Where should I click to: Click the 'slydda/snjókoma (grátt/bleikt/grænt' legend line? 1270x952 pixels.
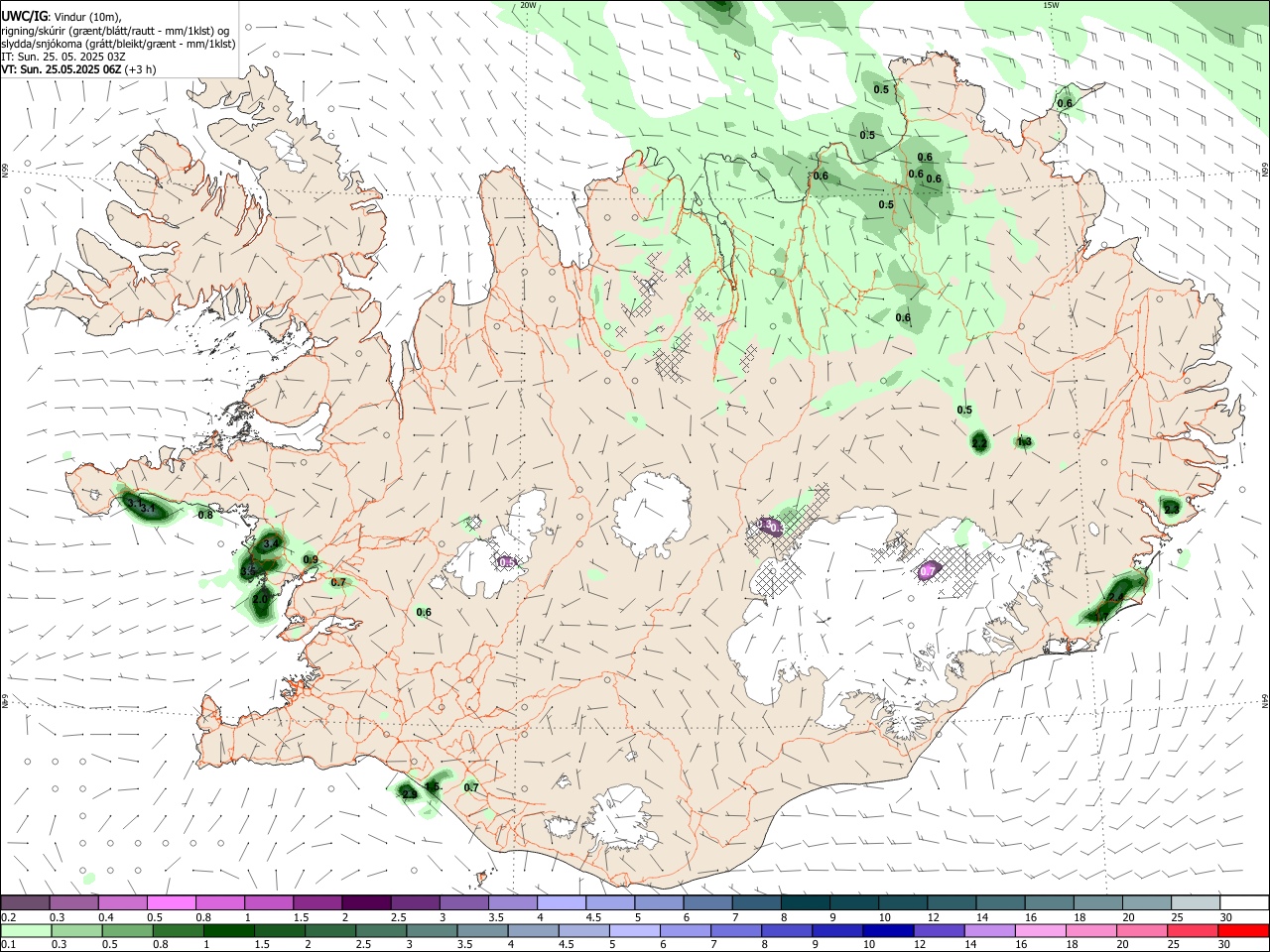click(x=118, y=44)
